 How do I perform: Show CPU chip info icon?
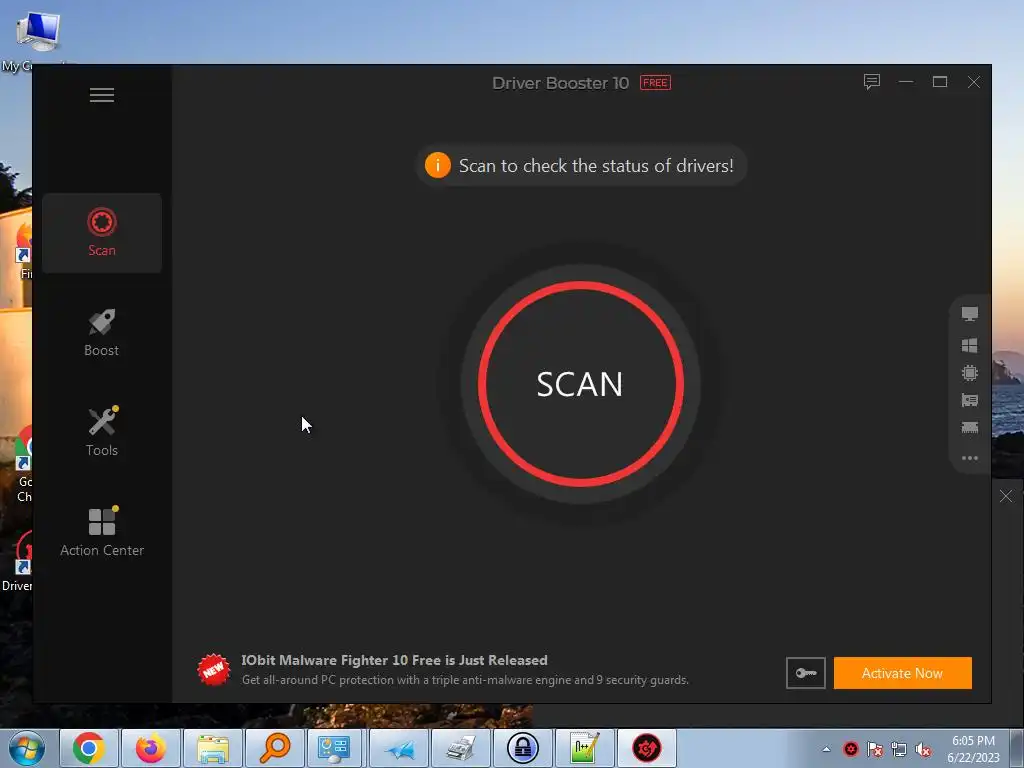tap(970, 373)
